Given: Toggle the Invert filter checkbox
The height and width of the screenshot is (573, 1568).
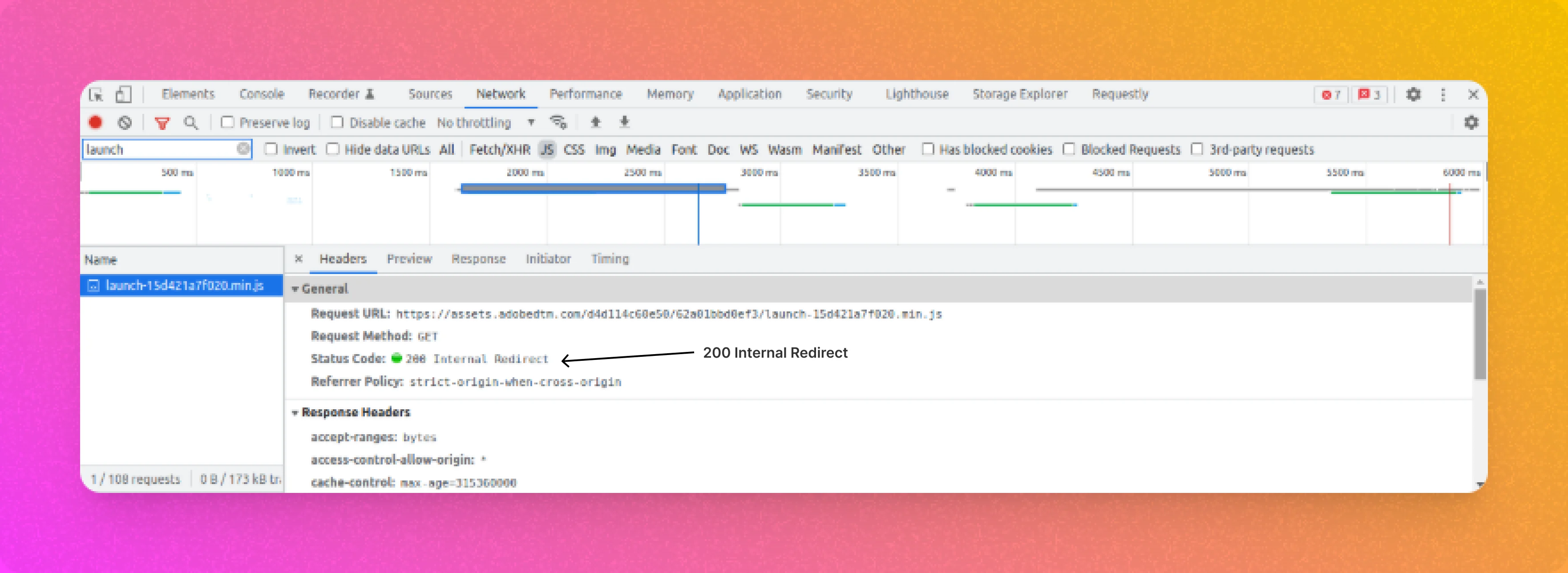Looking at the screenshot, I should pyautogui.click(x=271, y=149).
